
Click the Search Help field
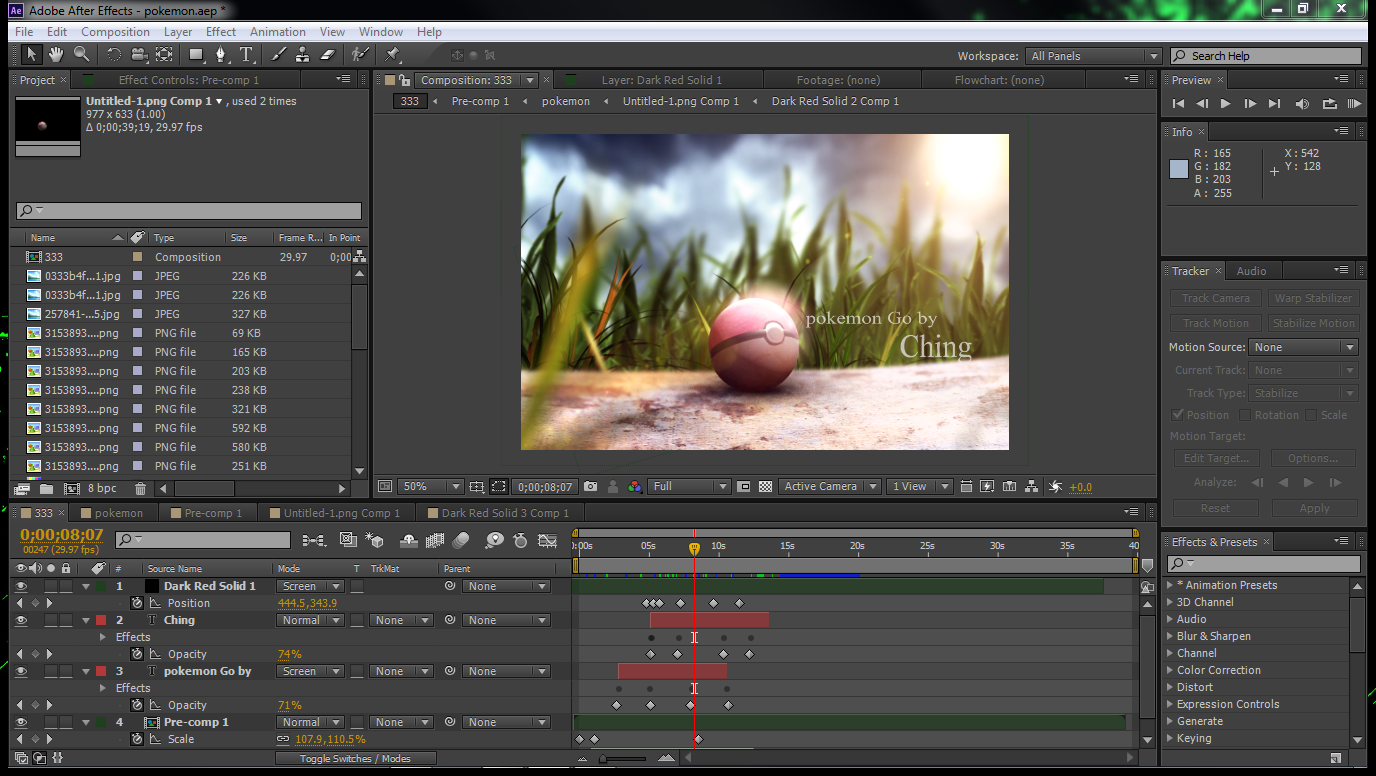[1266, 56]
